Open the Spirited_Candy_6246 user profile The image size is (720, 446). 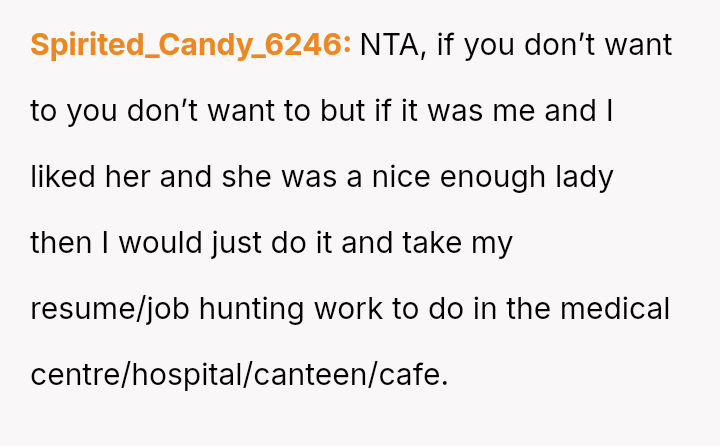pos(190,45)
